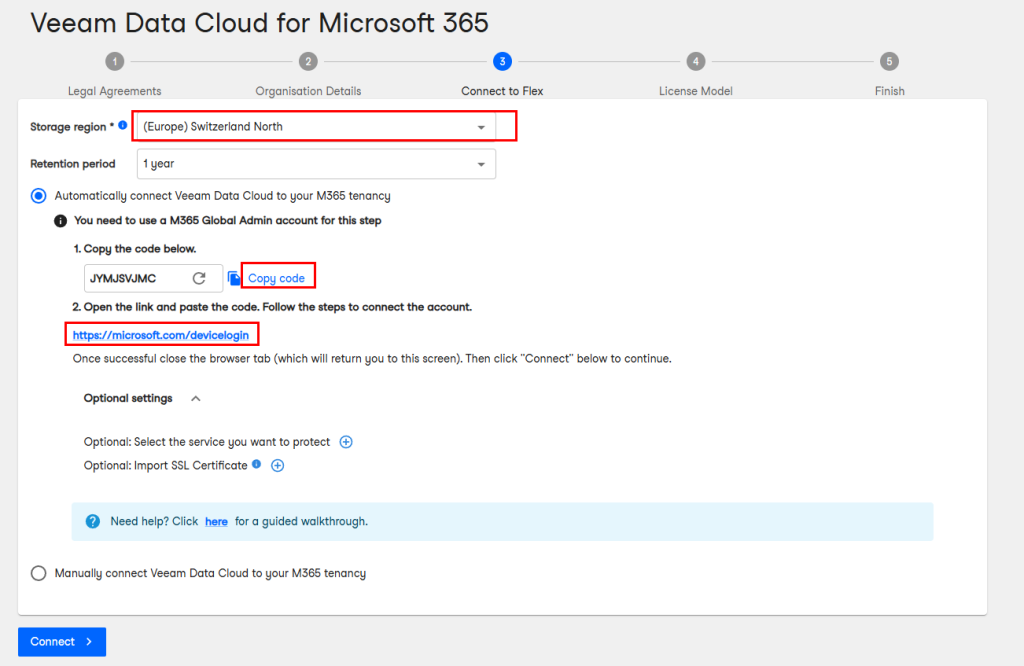This screenshot has width=1024, height=666.
Task: Click the Global Admin info icon
Action: click(x=60, y=221)
